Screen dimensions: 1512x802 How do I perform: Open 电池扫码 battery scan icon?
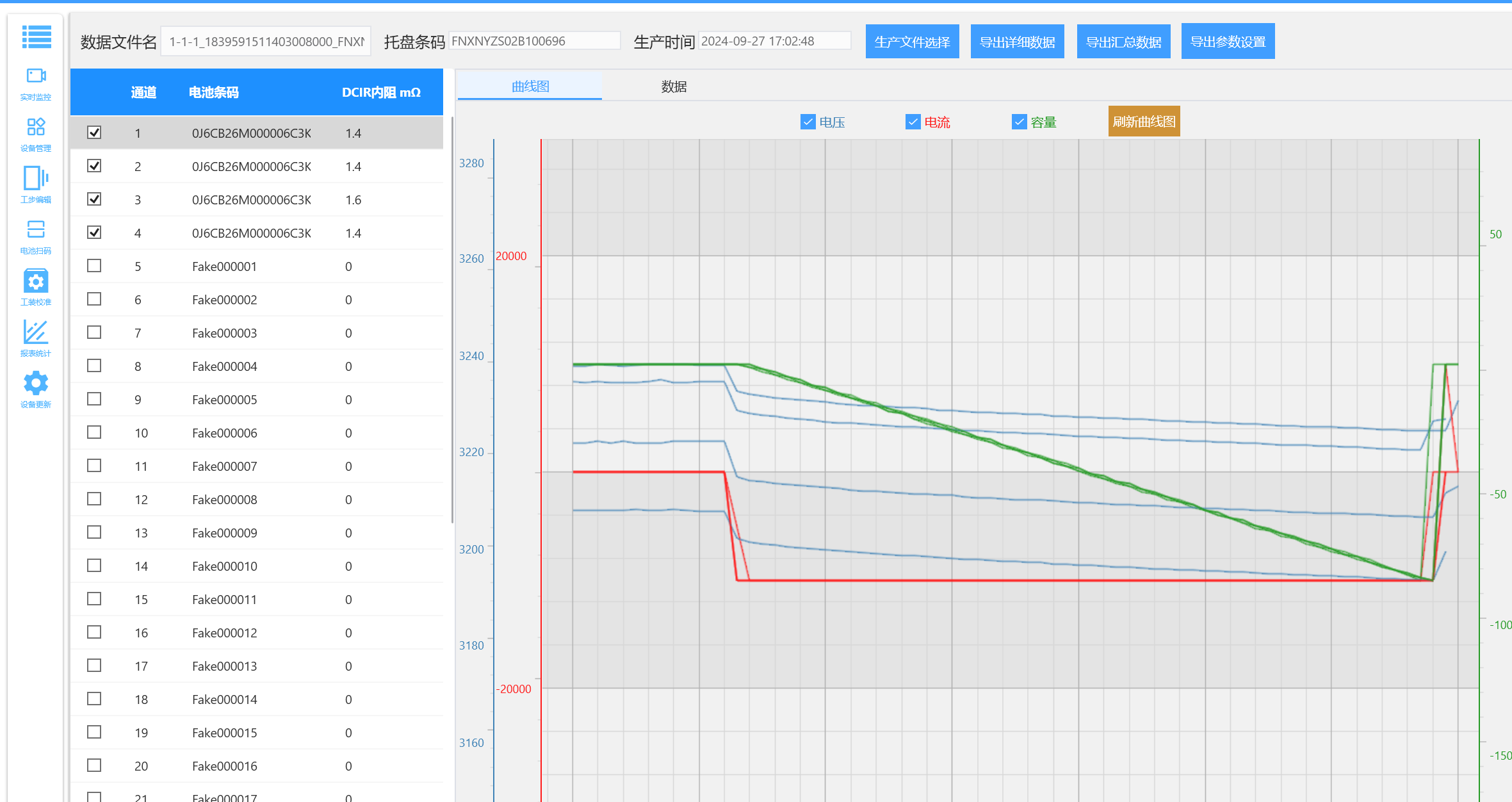[36, 229]
